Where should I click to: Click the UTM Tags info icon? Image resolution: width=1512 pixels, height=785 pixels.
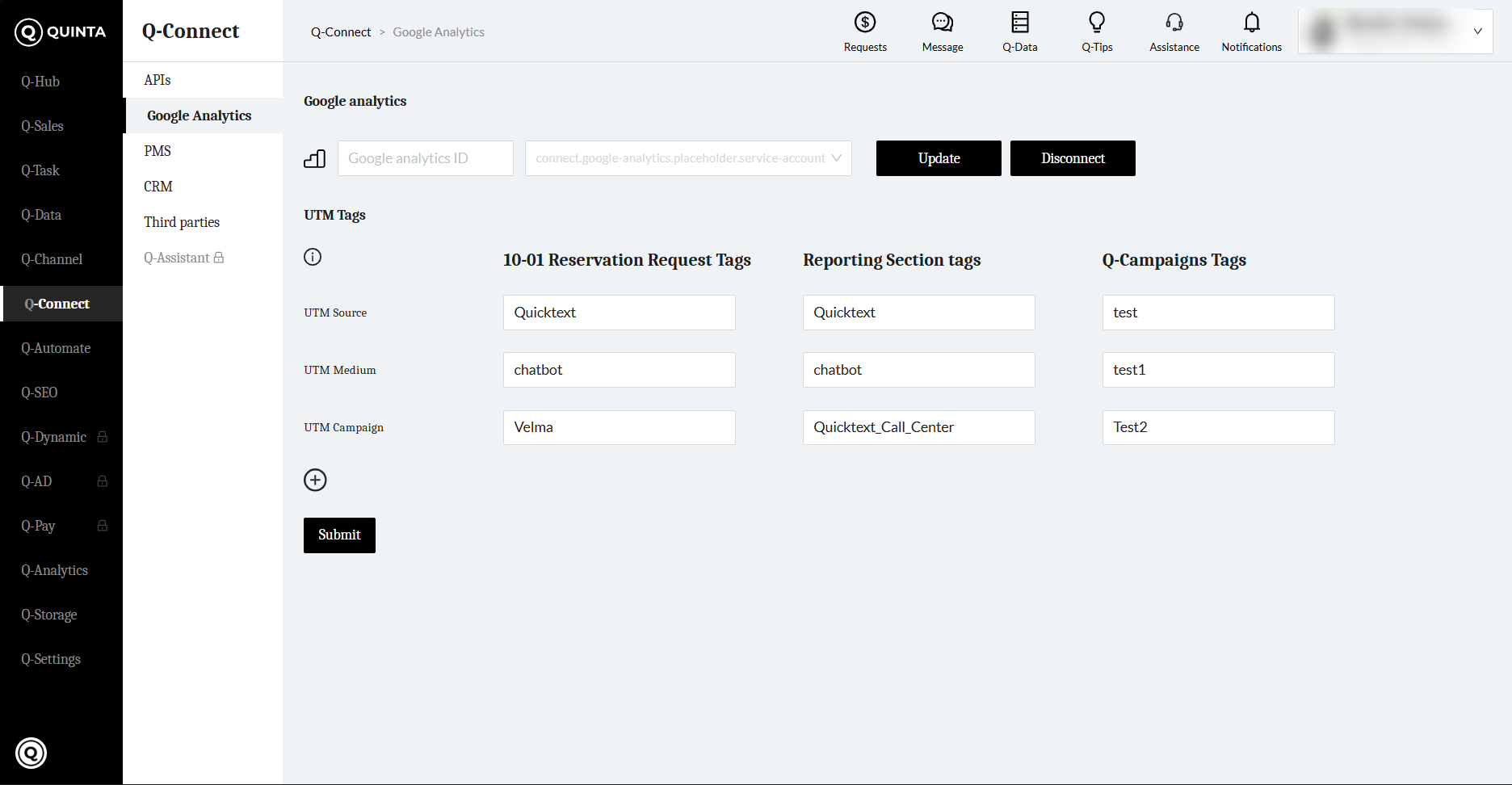coord(313,257)
